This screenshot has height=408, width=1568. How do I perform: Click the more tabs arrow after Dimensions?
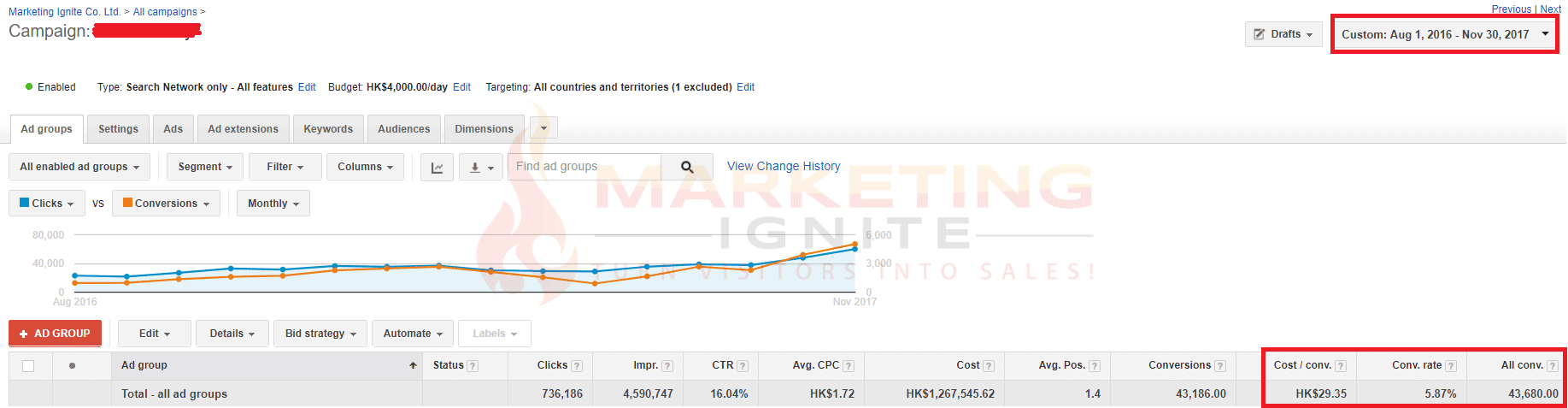pyautogui.click(x=543, y=128)
